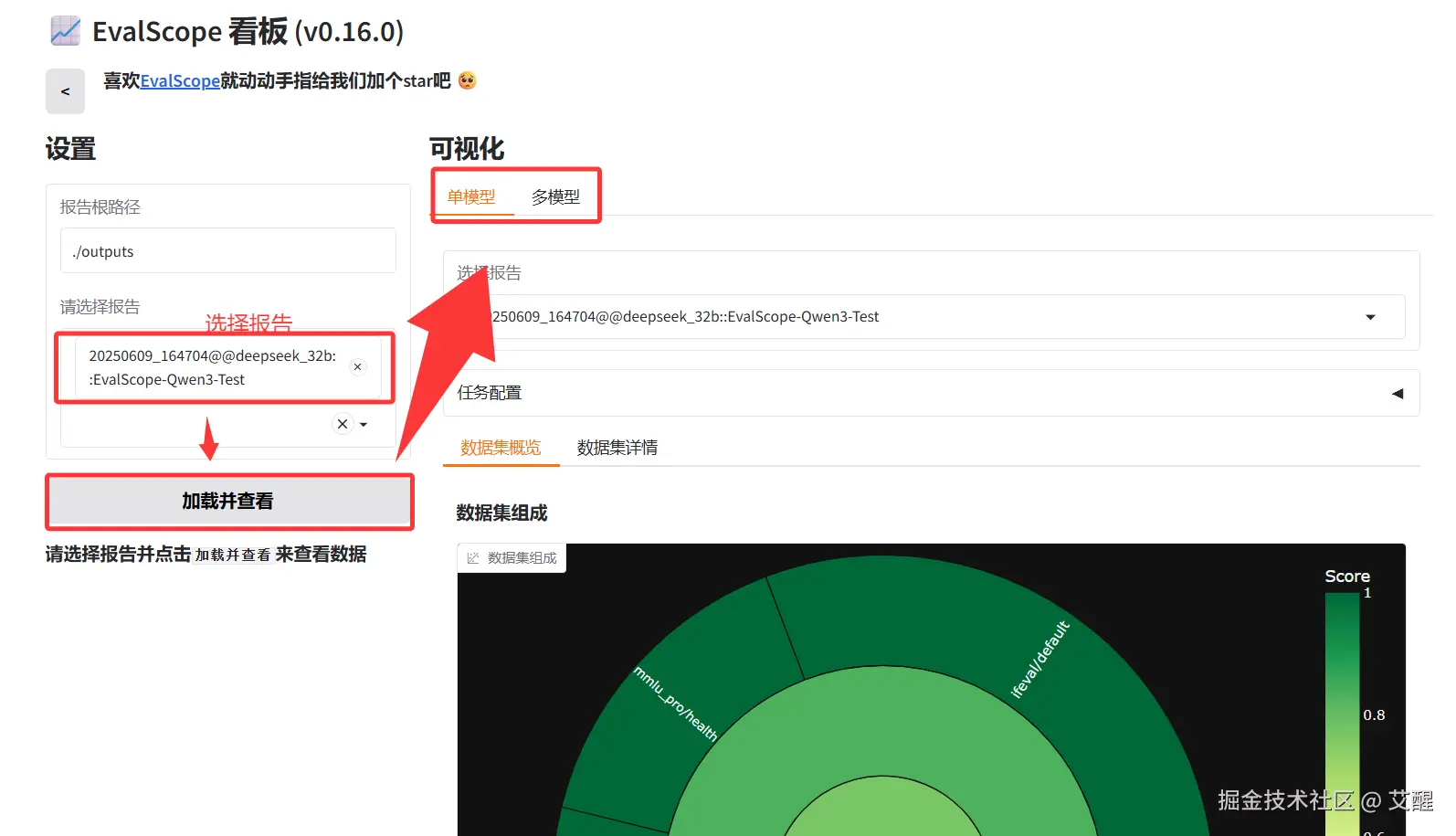Click the 报告根路径 input with ./outputs
The height and width of the screenshot is (836, 1456).
pos(228,251)
